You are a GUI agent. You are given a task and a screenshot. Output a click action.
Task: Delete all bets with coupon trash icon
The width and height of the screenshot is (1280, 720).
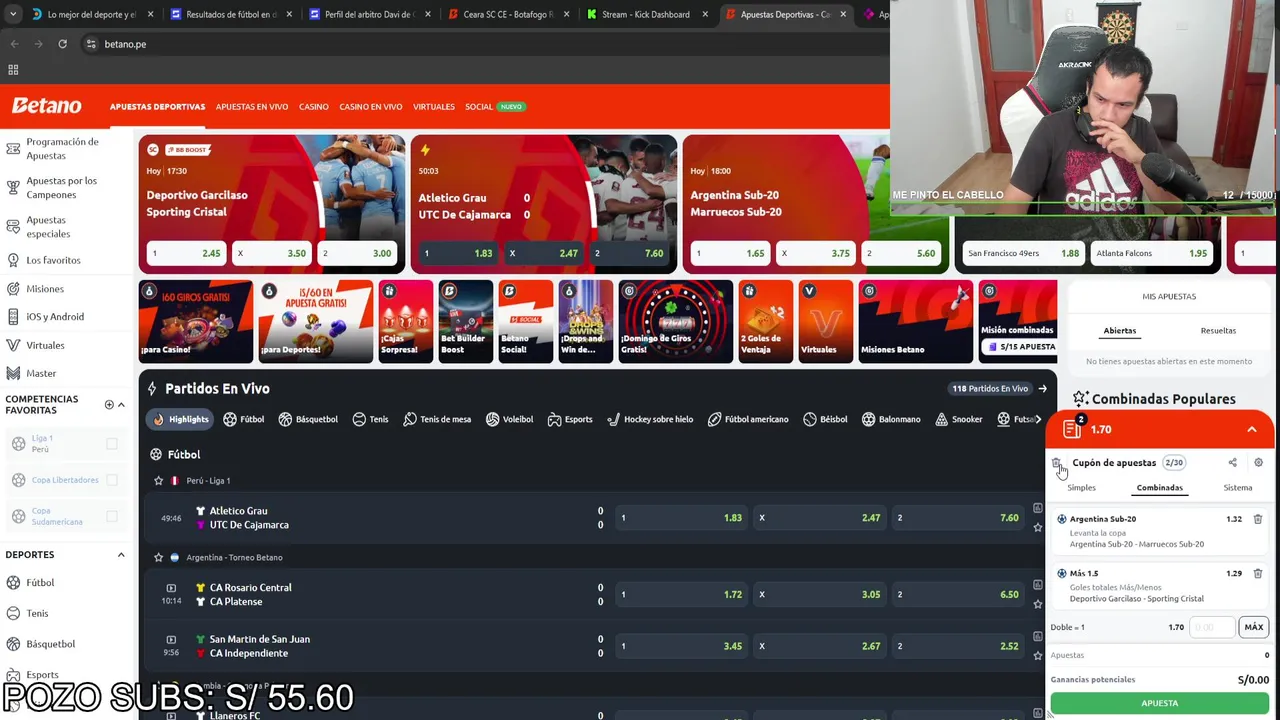click(x=1057, y=463)
